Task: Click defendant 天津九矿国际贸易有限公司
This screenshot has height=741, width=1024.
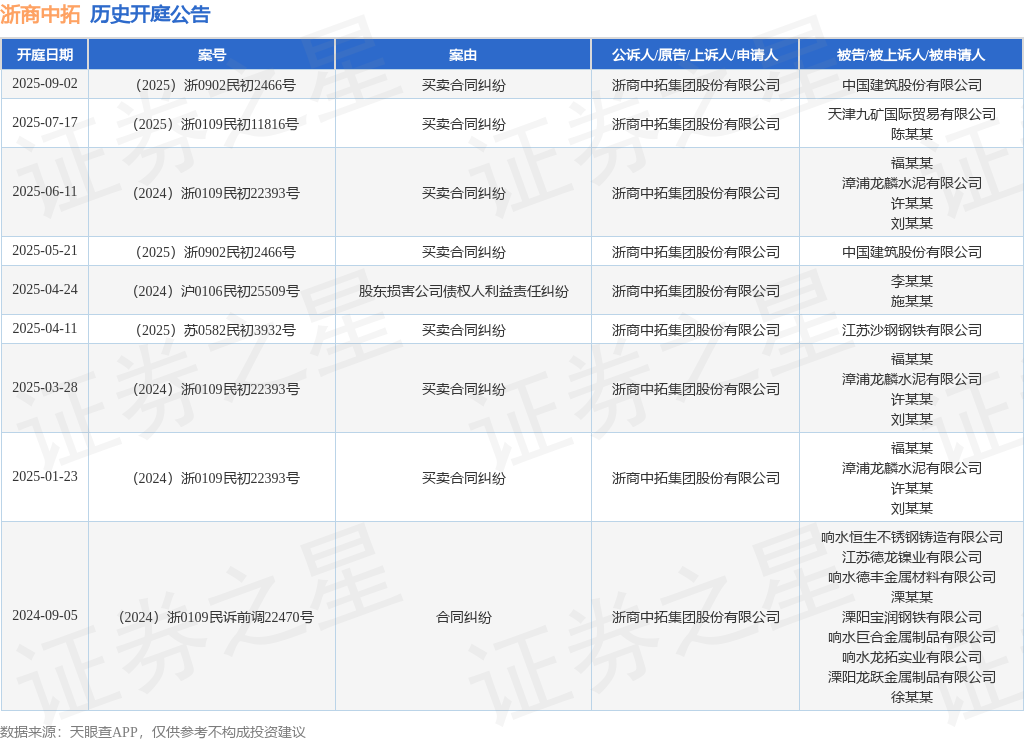Action: point(911,114)
